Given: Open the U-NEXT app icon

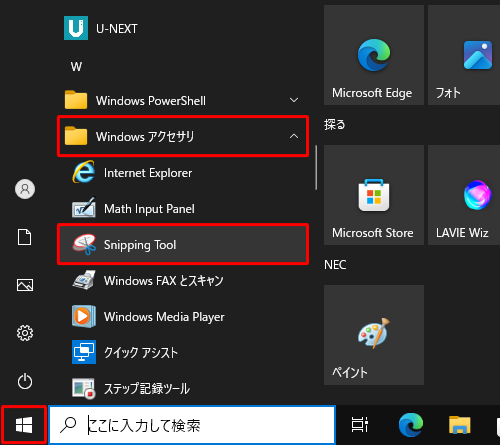Looking at the screenshot, I should (x=76, y=28).
